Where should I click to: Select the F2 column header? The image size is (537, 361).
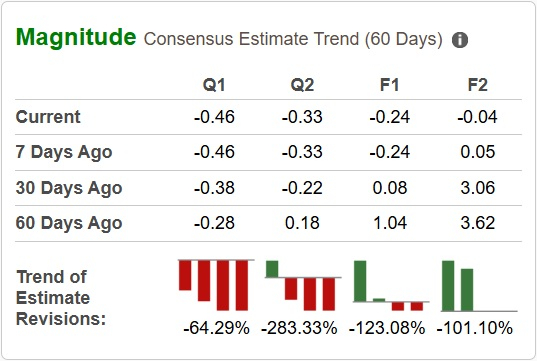point(477,85)
